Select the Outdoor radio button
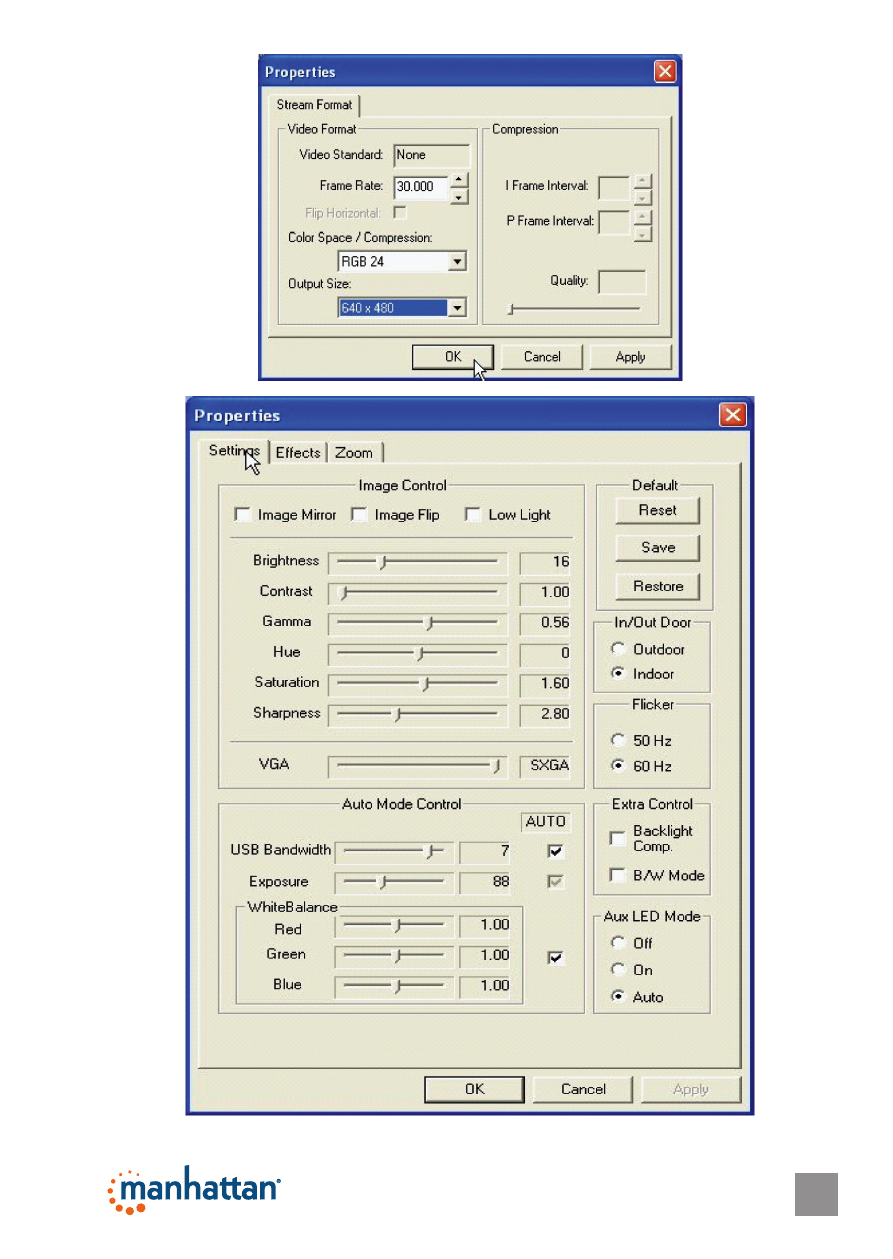 [618, 649]
